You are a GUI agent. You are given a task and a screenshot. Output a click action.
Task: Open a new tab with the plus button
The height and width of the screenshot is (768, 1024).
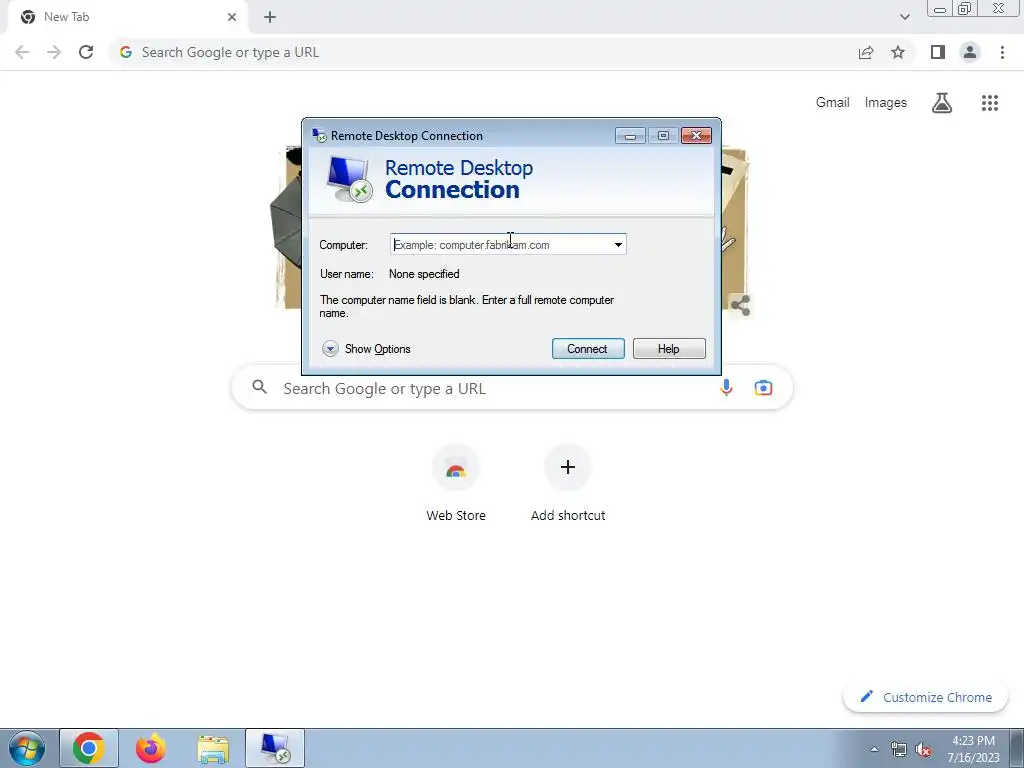click(270, 17)
